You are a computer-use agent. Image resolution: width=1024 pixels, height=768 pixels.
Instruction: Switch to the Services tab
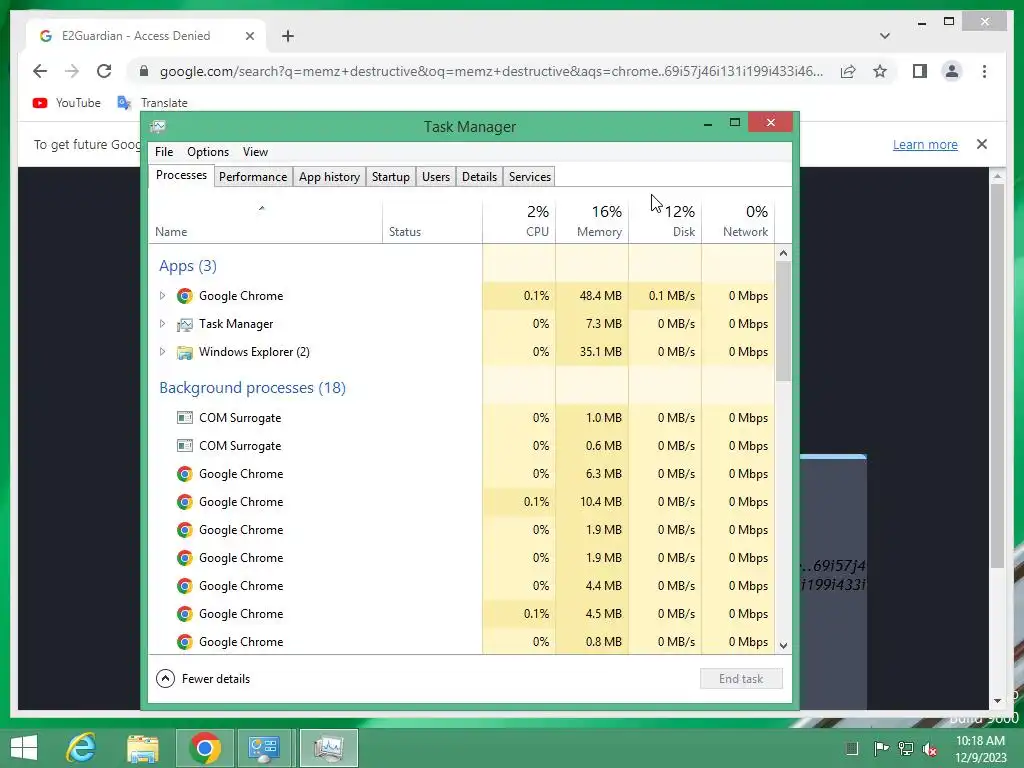point(530,176)
